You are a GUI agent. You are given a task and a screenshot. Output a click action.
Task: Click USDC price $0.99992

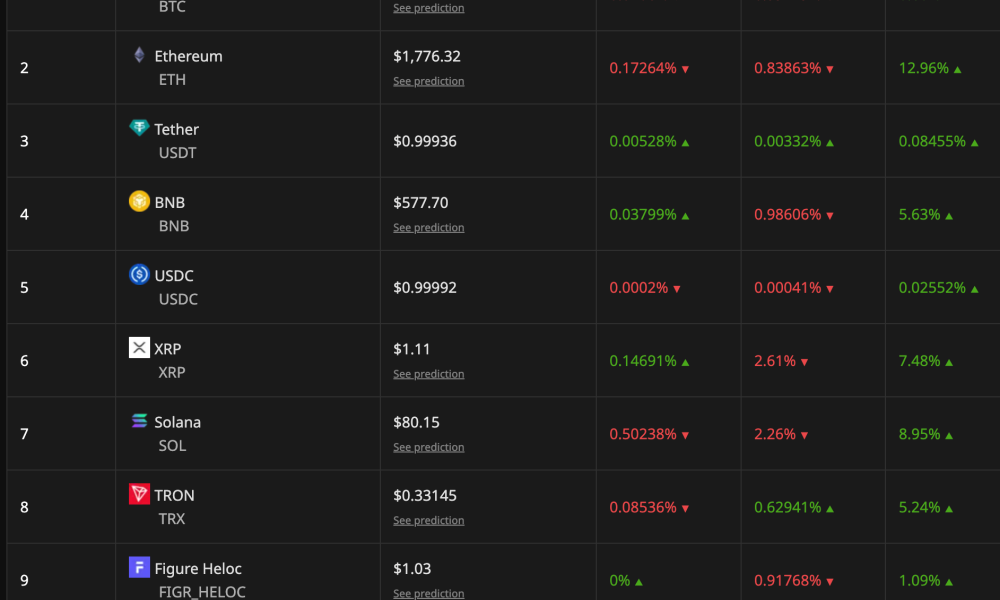[425, 288]
